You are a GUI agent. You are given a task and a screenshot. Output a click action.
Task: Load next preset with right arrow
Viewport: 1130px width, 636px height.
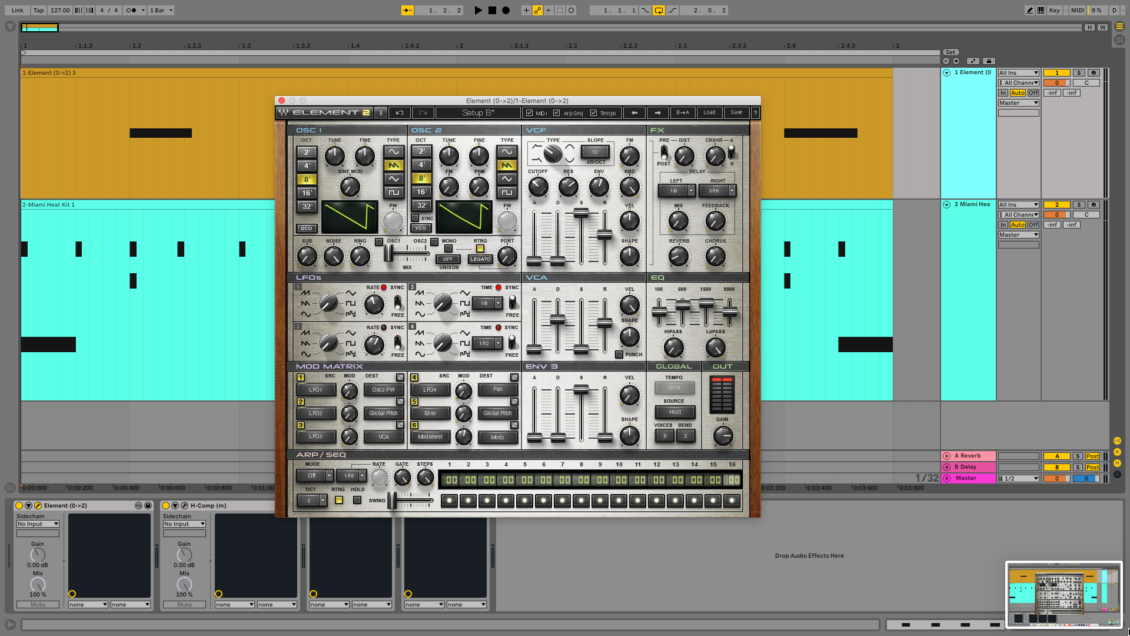tap(657, 112)
